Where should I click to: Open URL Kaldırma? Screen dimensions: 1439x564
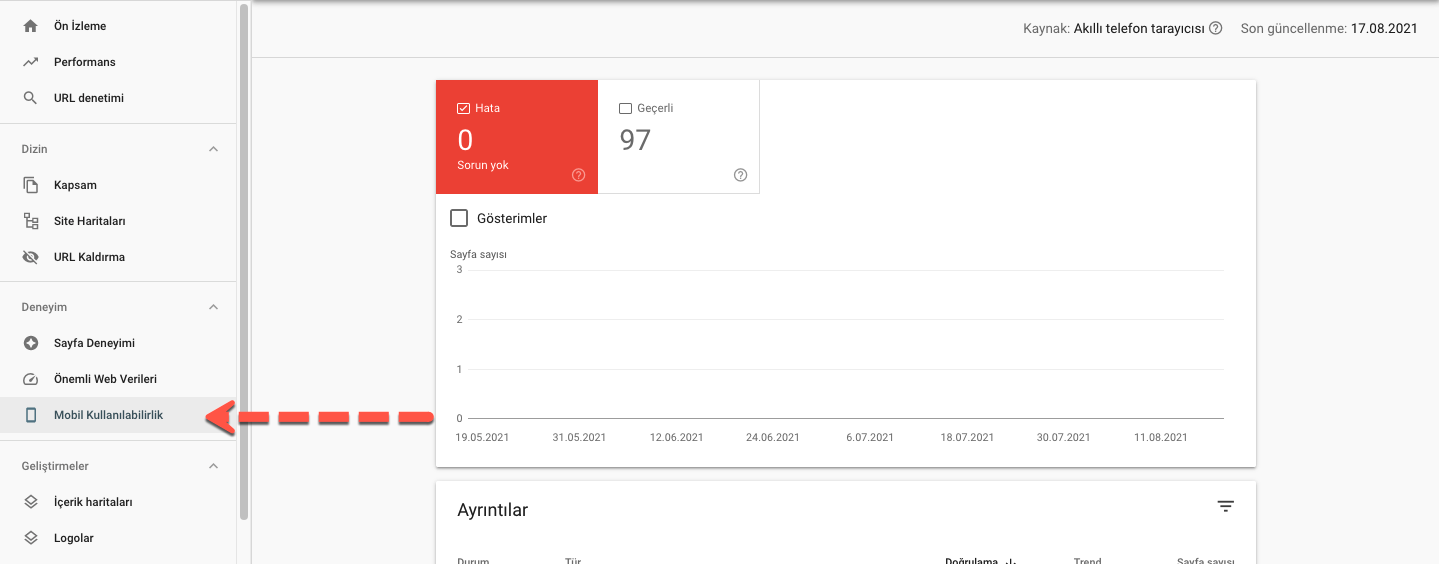click(x=118, y=257)
